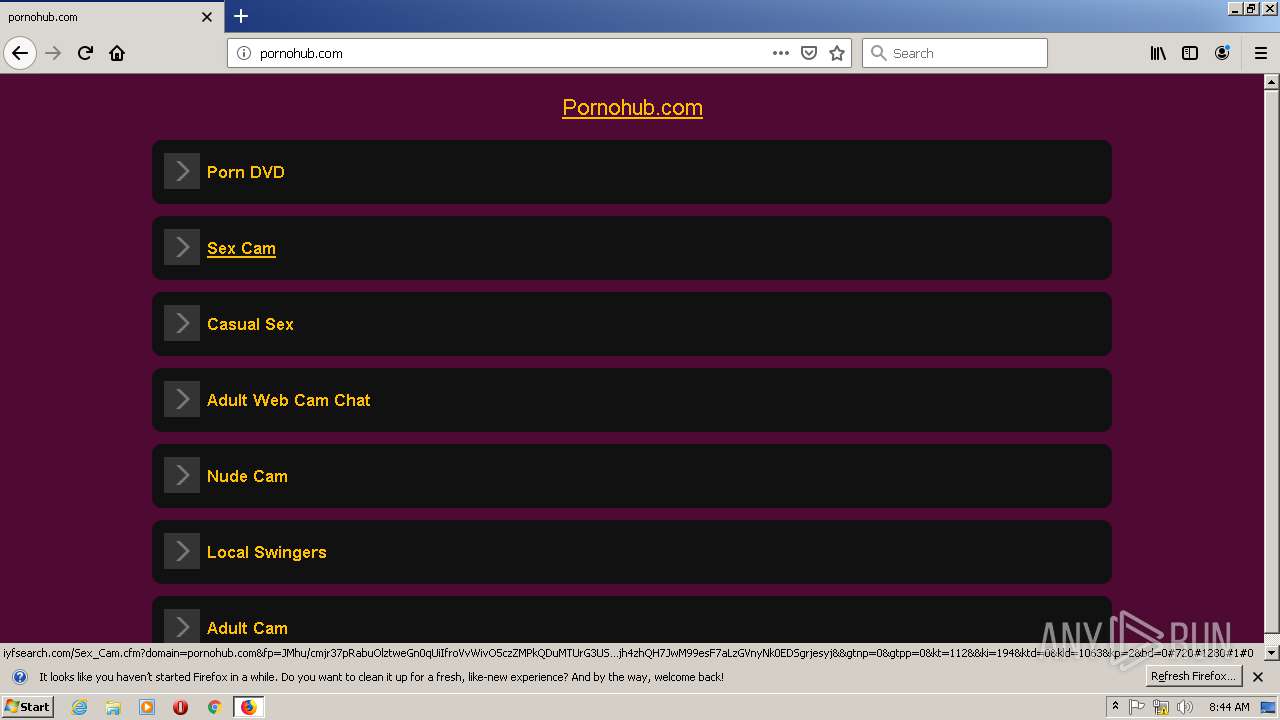Click the page scrollbar down arrow
The width and height of the screenshot is (1280, 720).
(1272, 653)
